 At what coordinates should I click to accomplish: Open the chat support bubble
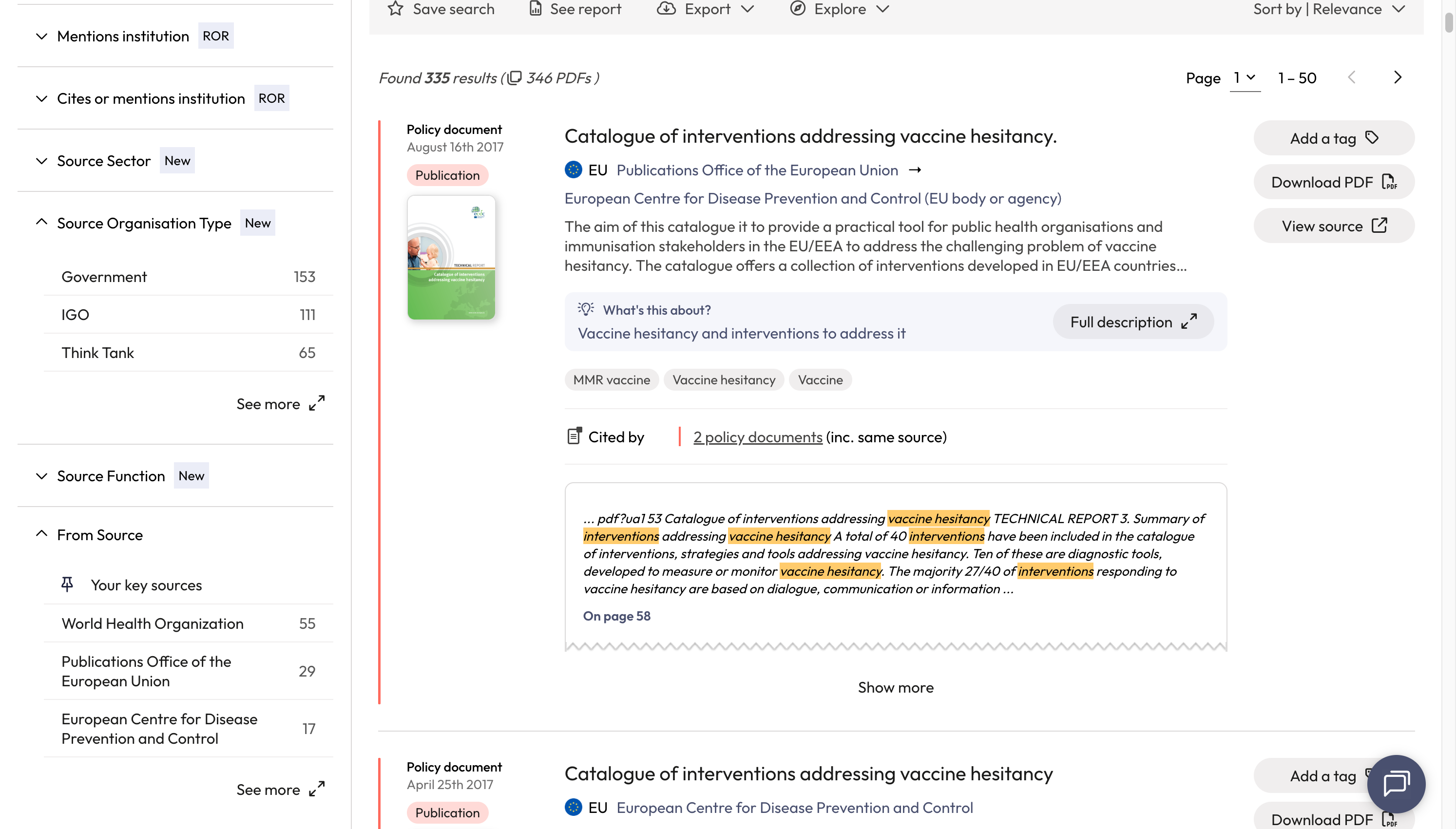[x=1396, y=783]
